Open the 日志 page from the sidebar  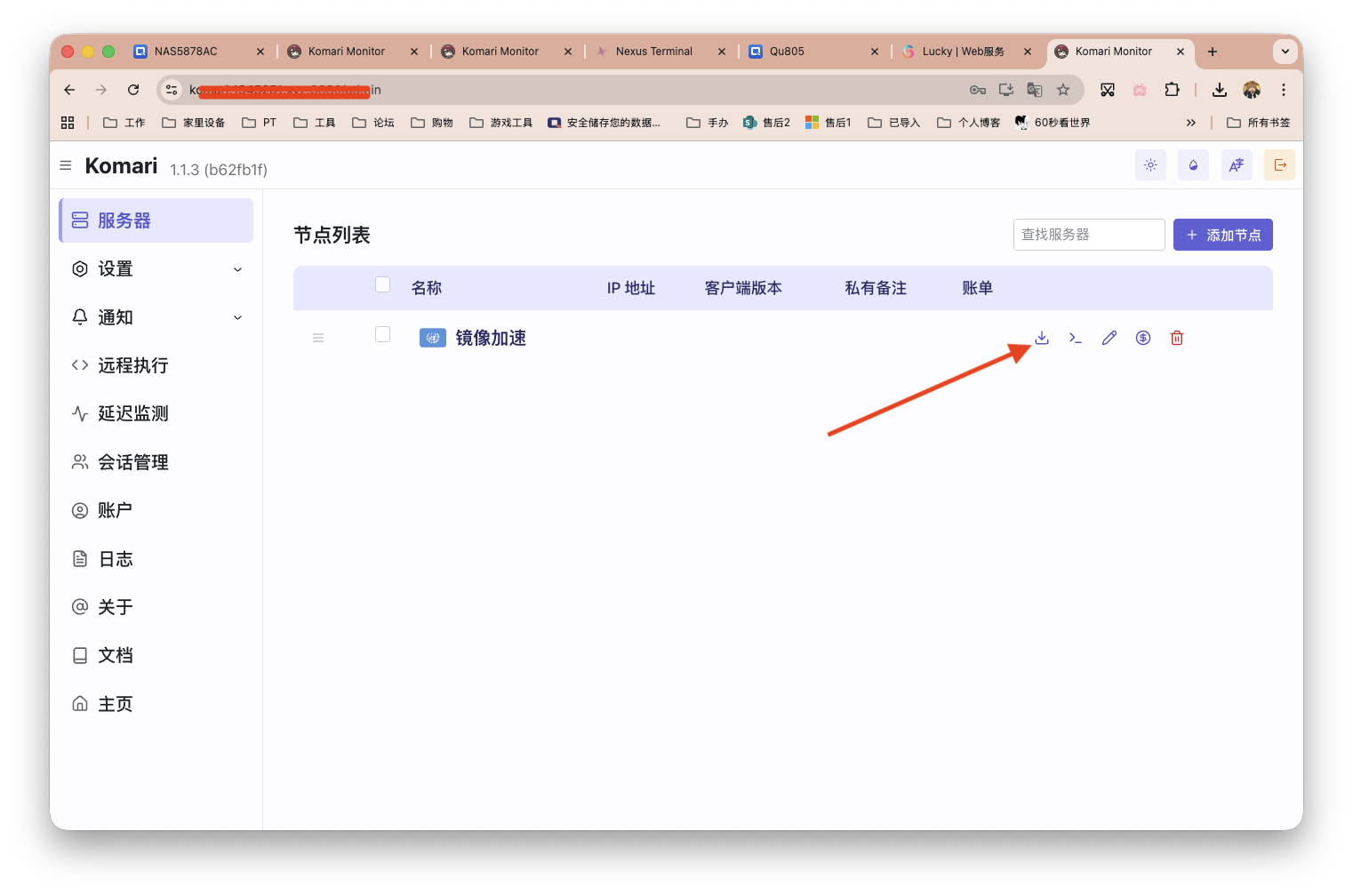(116, 558)
